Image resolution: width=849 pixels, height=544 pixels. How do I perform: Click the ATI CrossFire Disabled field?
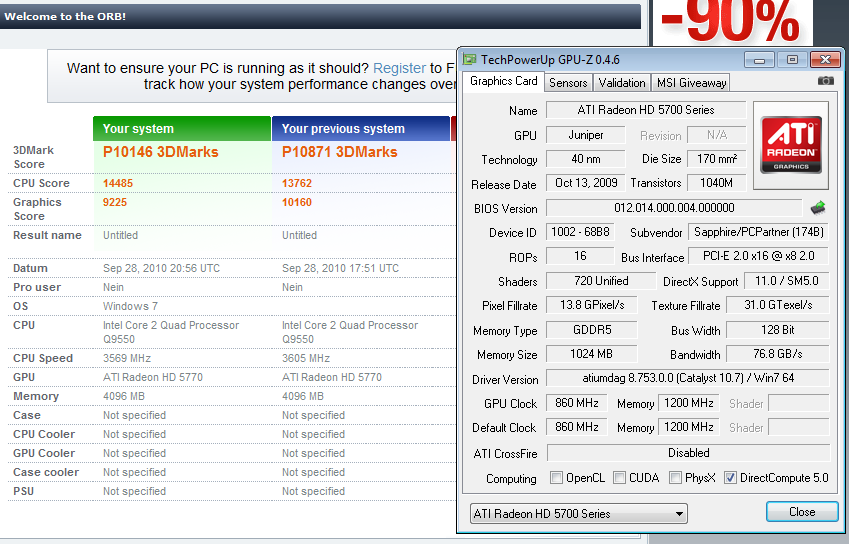pos(688,453)
